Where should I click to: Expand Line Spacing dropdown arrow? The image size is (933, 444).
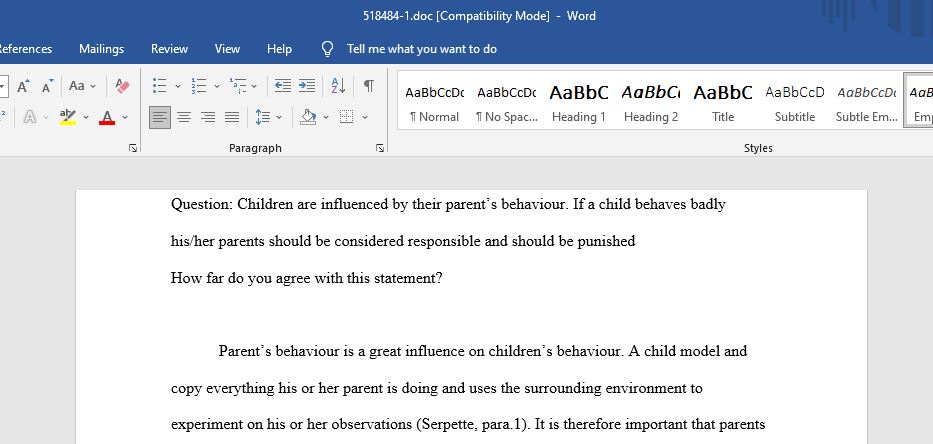coord(279,117)
